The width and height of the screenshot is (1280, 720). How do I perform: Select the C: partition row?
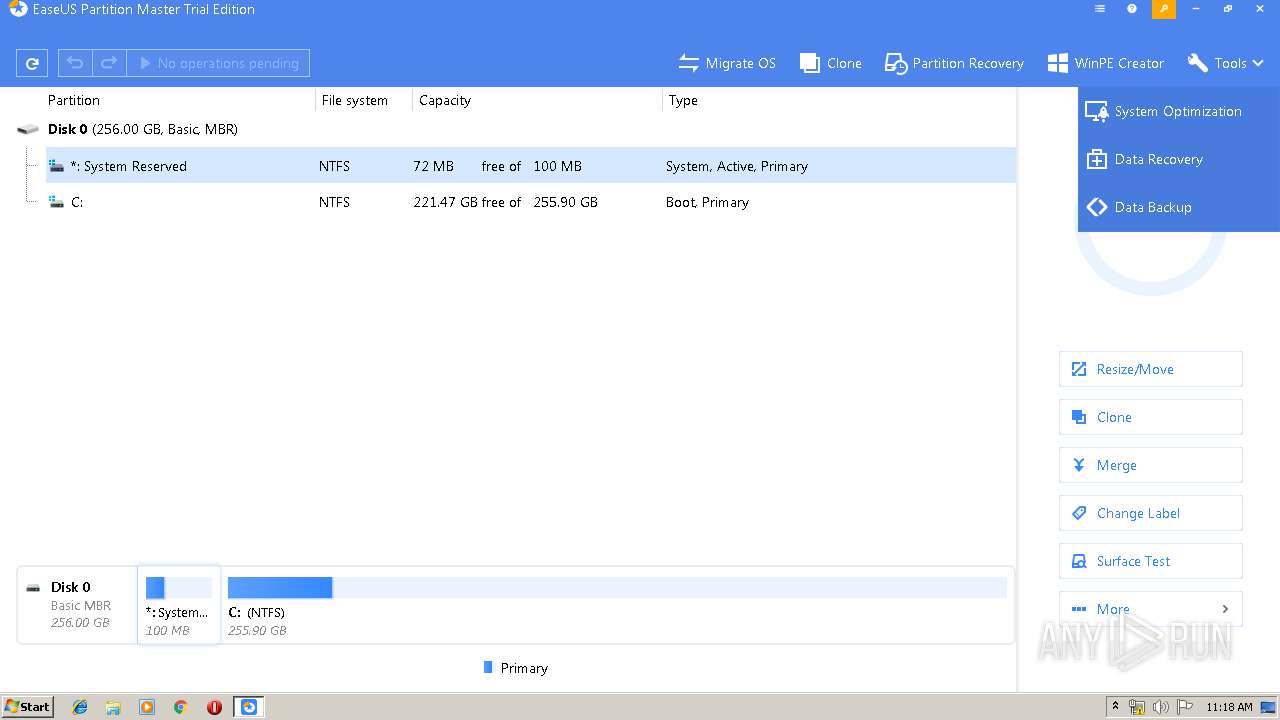[530, 202]
